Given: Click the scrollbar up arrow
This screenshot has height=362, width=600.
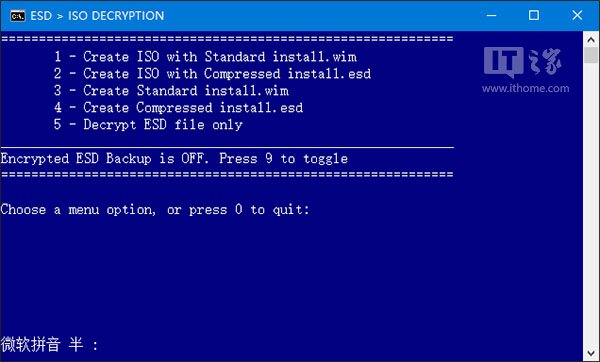Looking at the screenshot, I should tap(591, 39).
